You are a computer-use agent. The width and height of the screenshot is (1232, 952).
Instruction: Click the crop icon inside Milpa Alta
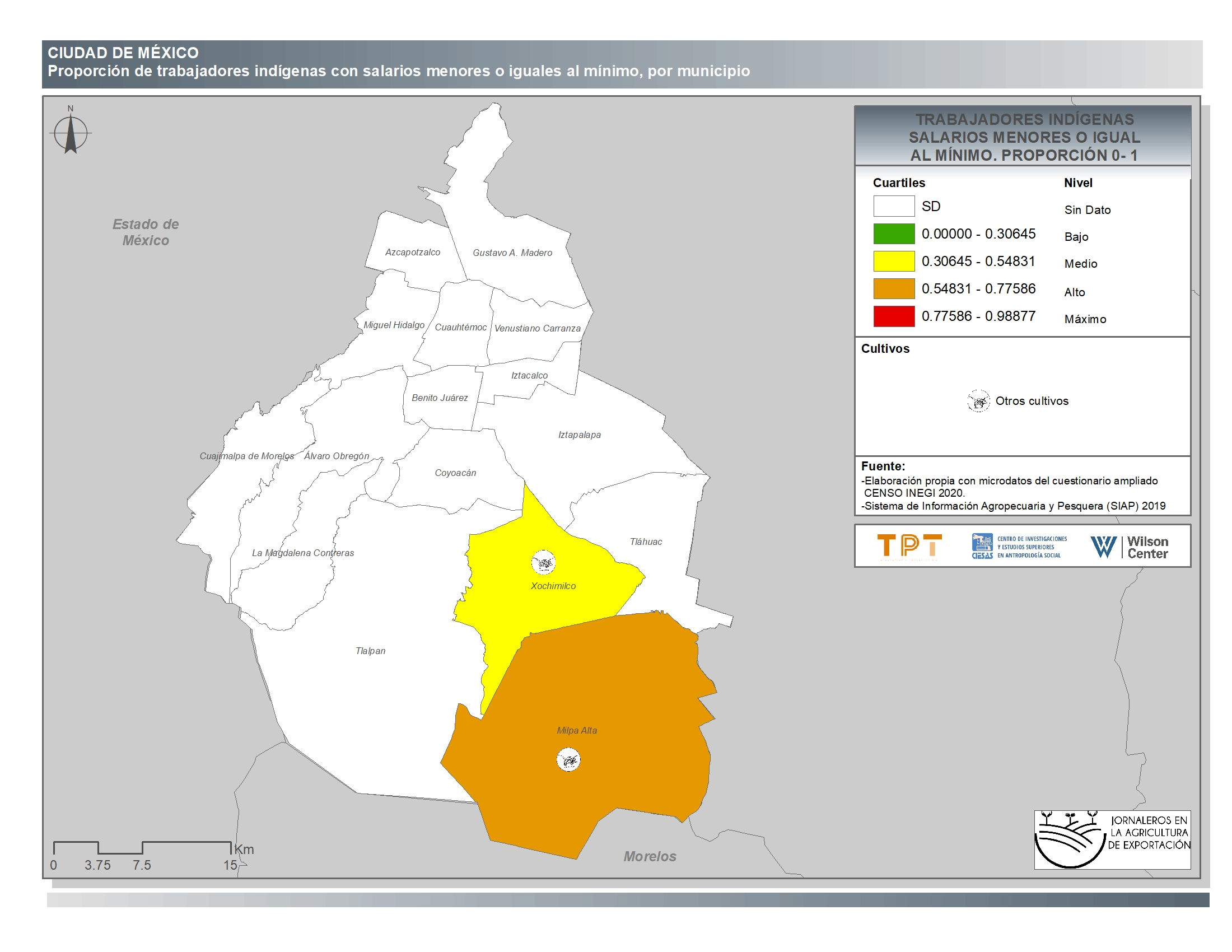tap(568, 760)
